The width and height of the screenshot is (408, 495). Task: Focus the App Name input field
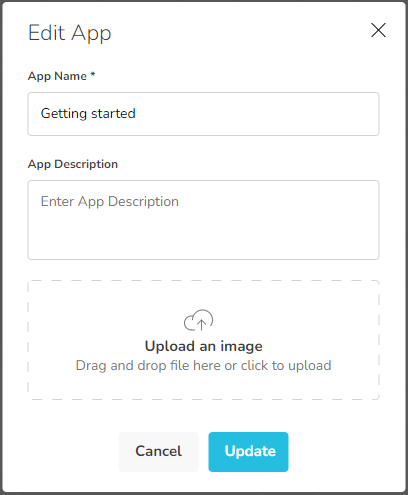click(x=203, y=114)
